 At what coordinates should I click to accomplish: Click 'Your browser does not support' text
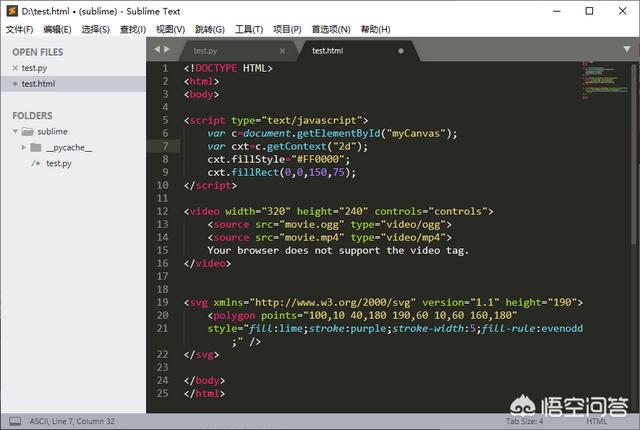[x=293, y=250]
